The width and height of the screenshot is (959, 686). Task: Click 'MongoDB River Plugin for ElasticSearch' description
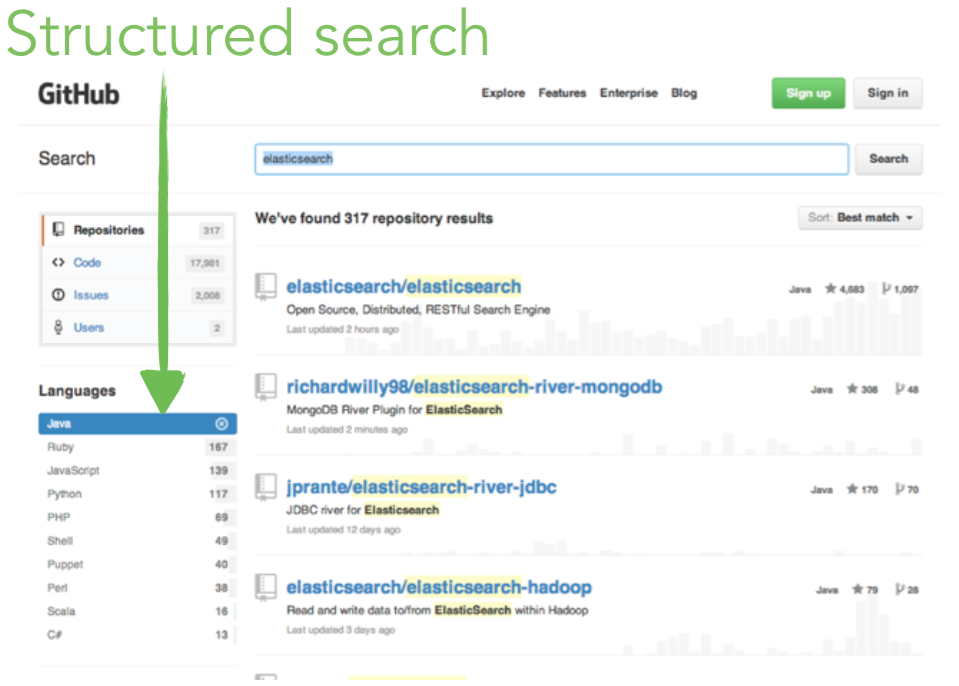click(394, 410)
